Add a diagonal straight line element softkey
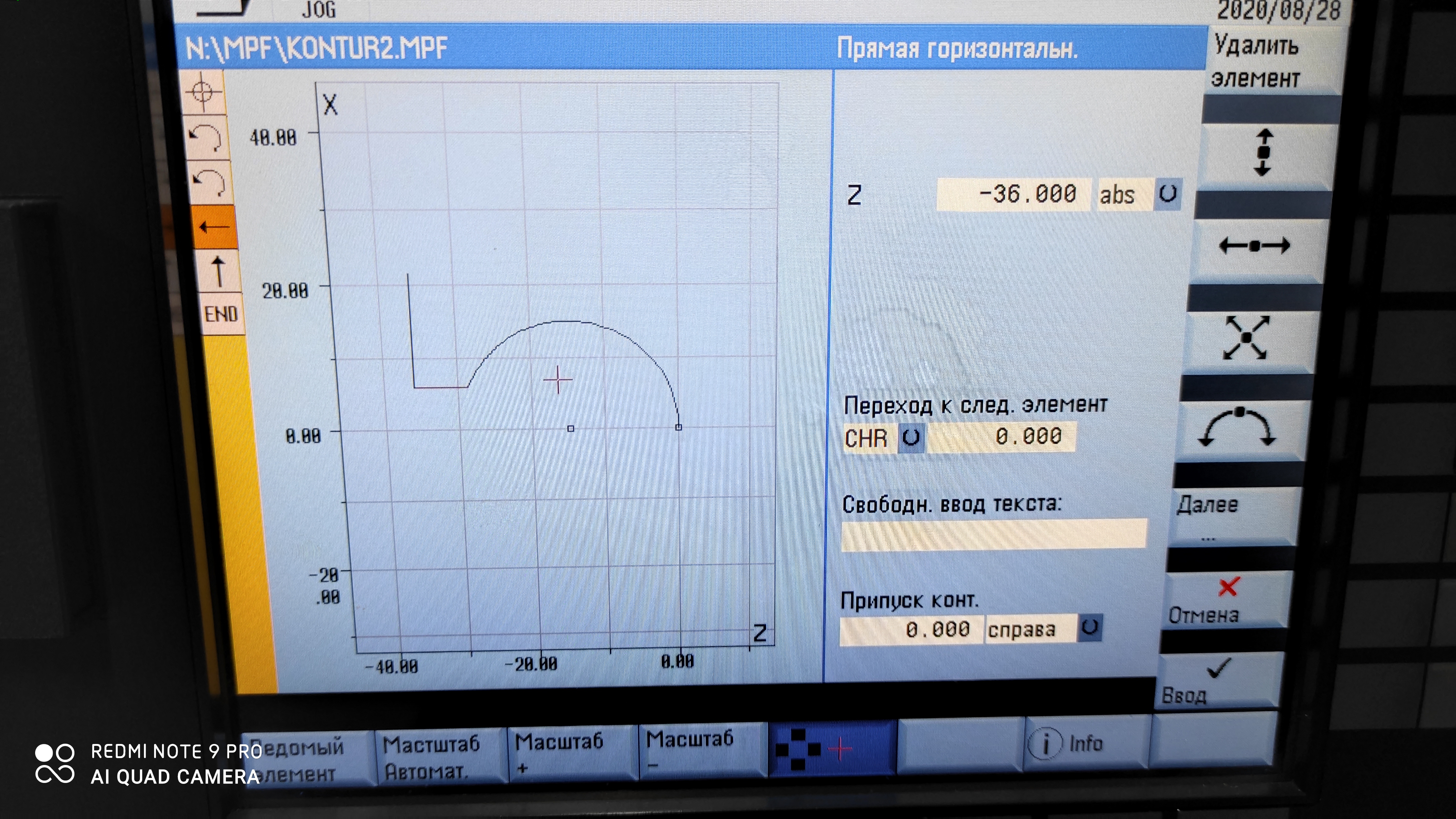Screen dimensions: 1456x819 point(1246,338)
